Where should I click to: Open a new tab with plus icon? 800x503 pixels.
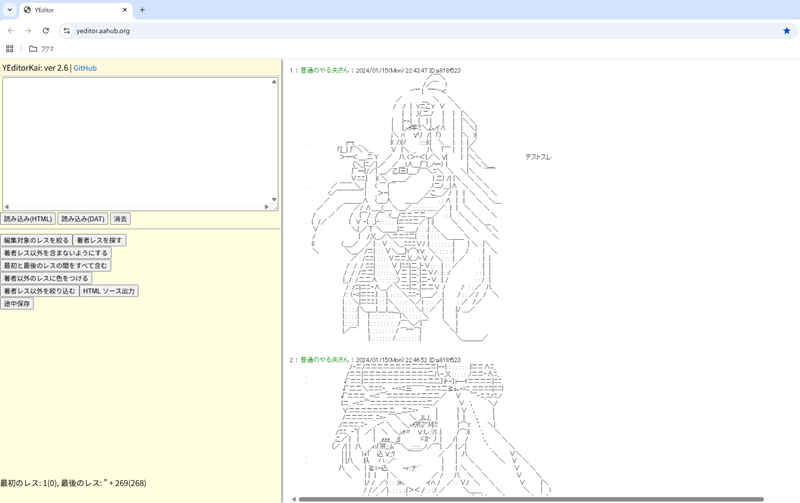click(142, 10)
